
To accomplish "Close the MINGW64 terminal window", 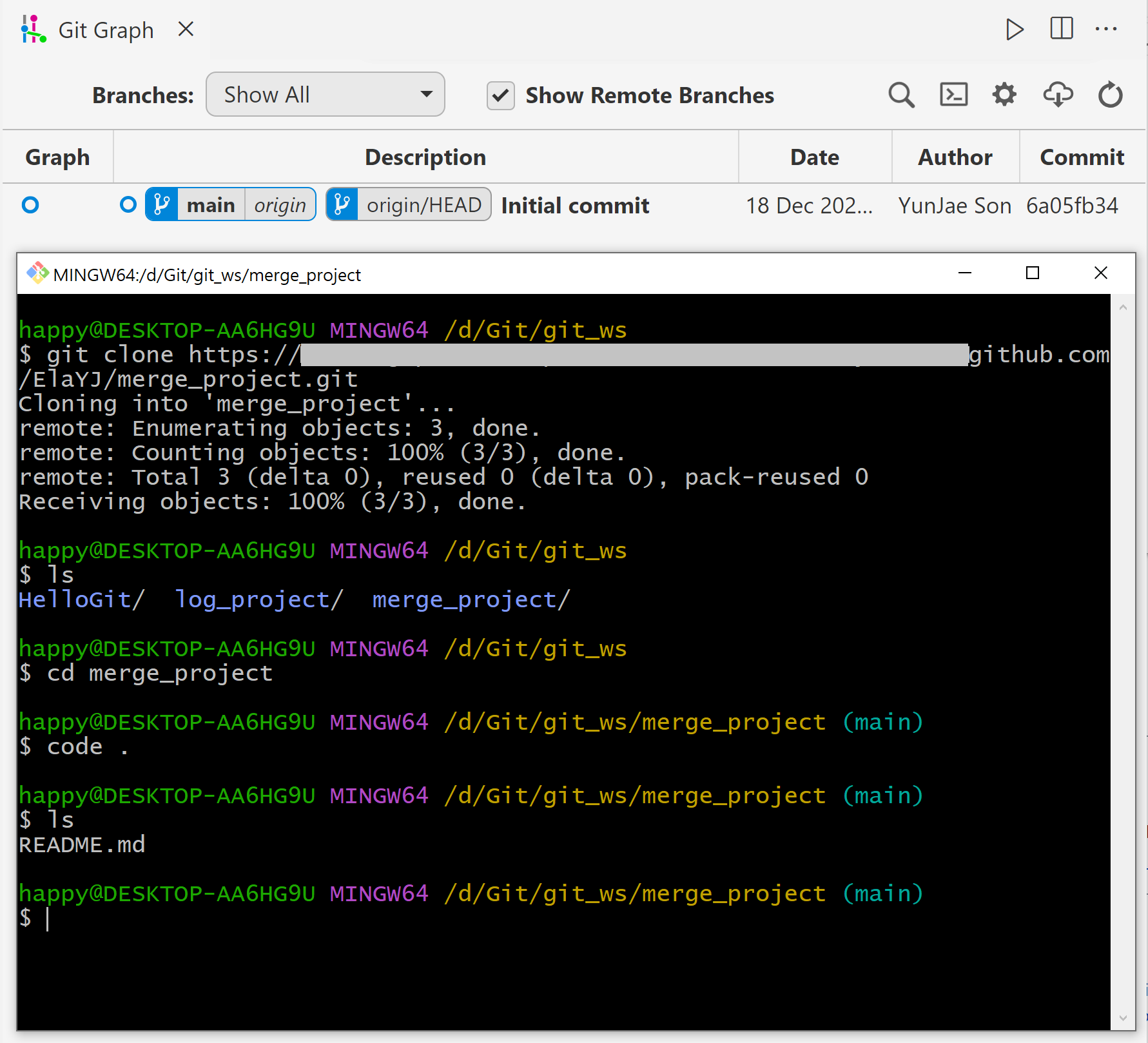I will pyautogui.click(x=1101, y=273).
